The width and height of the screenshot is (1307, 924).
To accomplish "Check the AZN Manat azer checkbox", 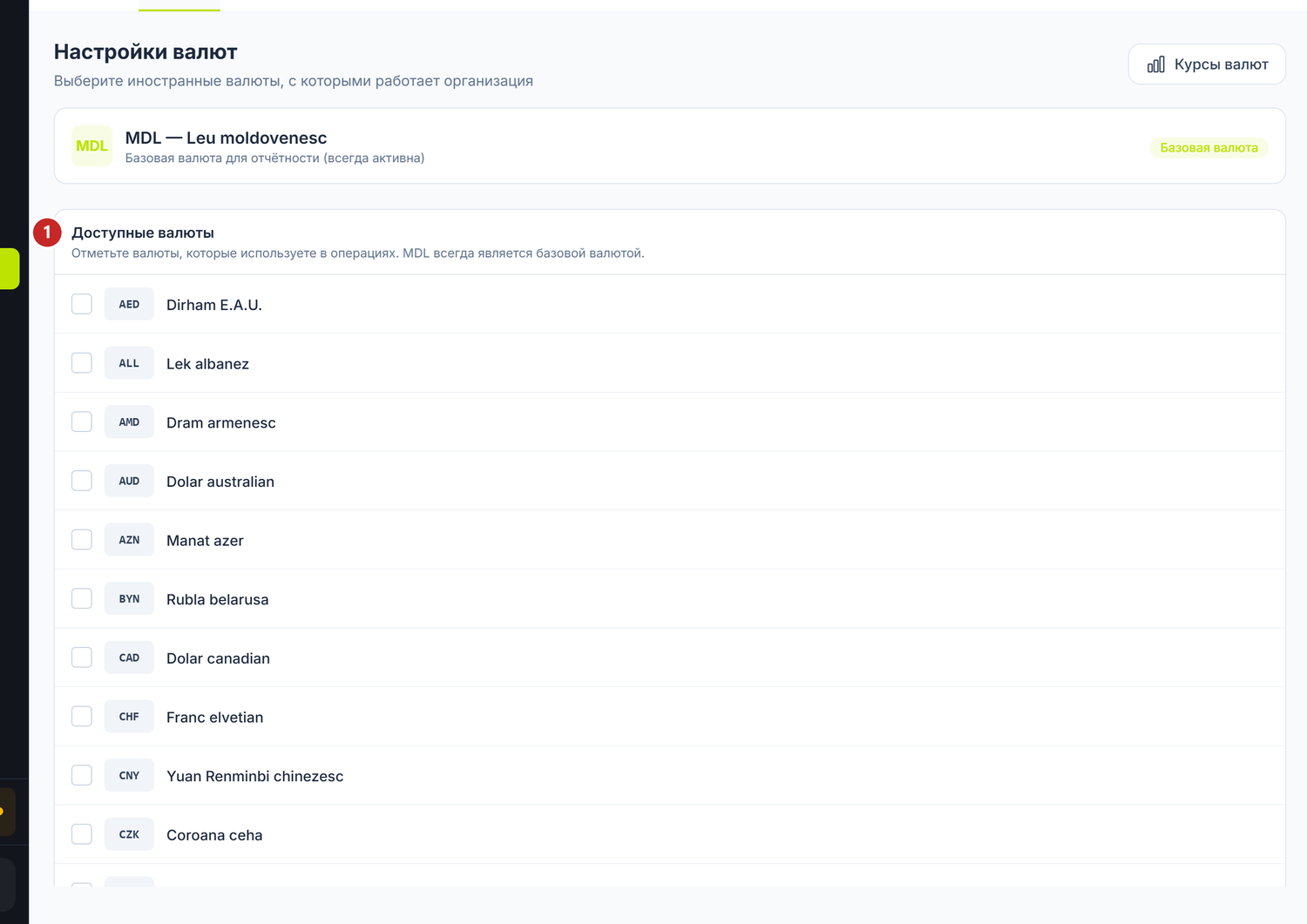I will point(82,540).
